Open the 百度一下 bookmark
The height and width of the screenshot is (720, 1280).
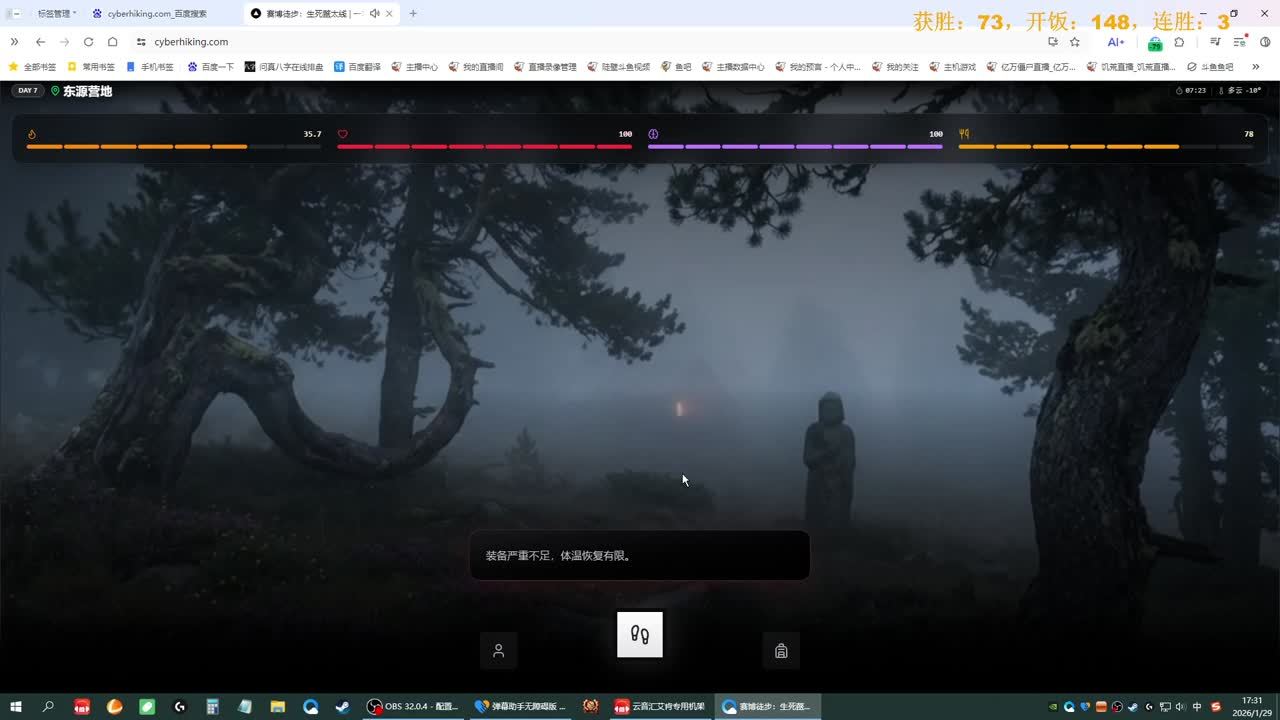[210, 67]
